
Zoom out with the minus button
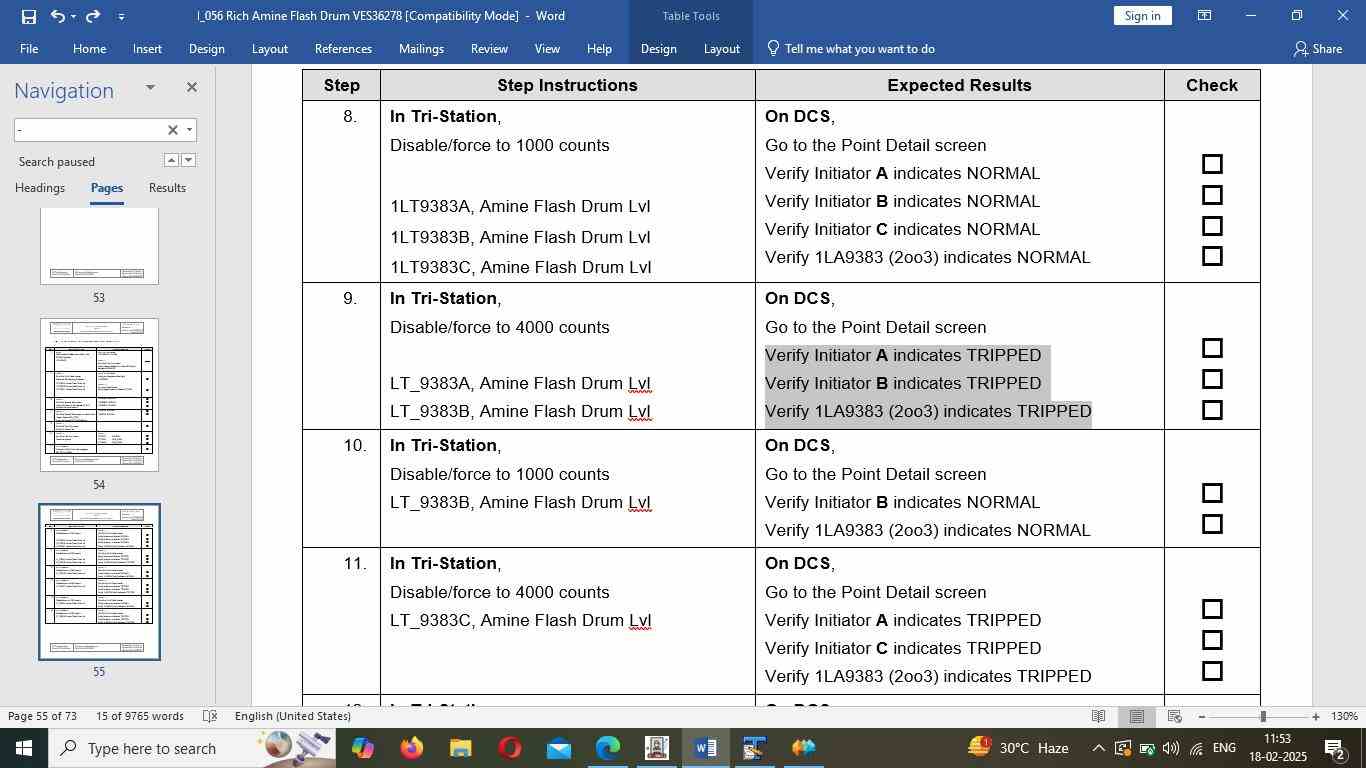coord(1201,716)
